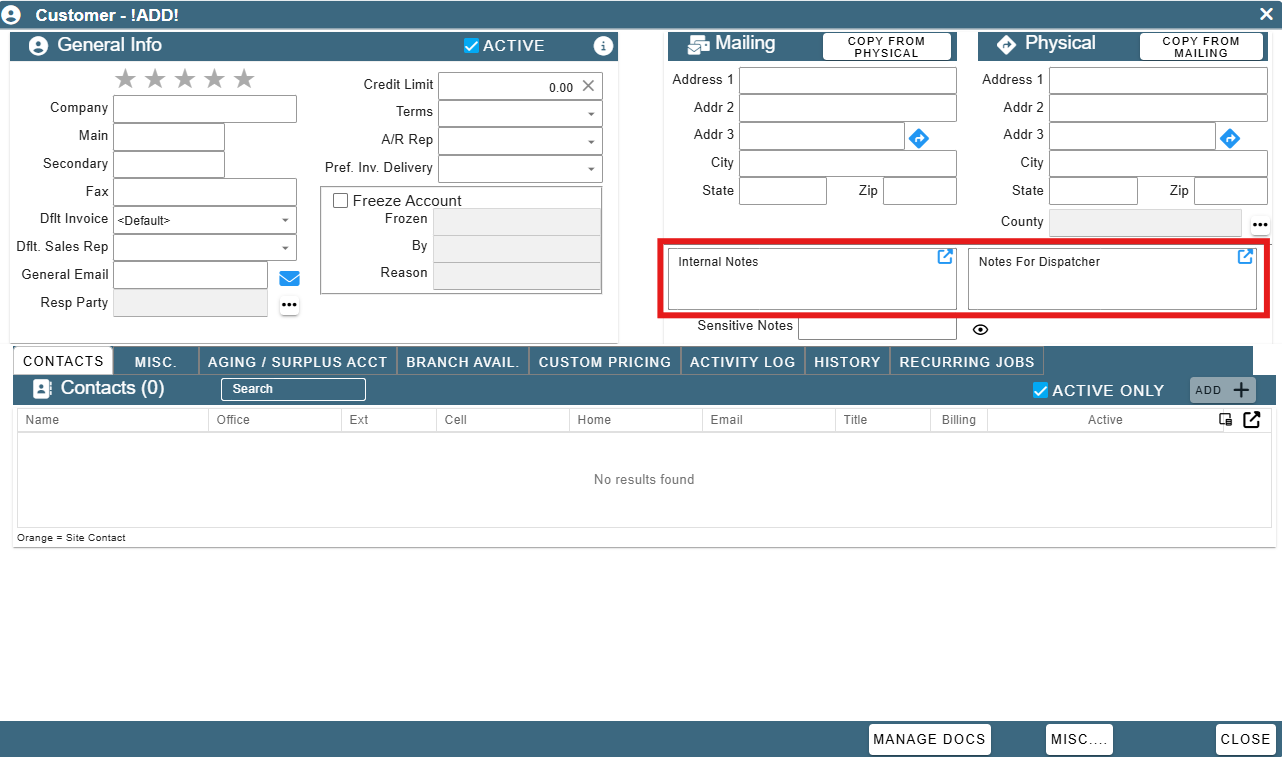Click the fifth rating star
Image resolution: width=1282 pixels, height=757 pixels.
(x=244, y=79)
